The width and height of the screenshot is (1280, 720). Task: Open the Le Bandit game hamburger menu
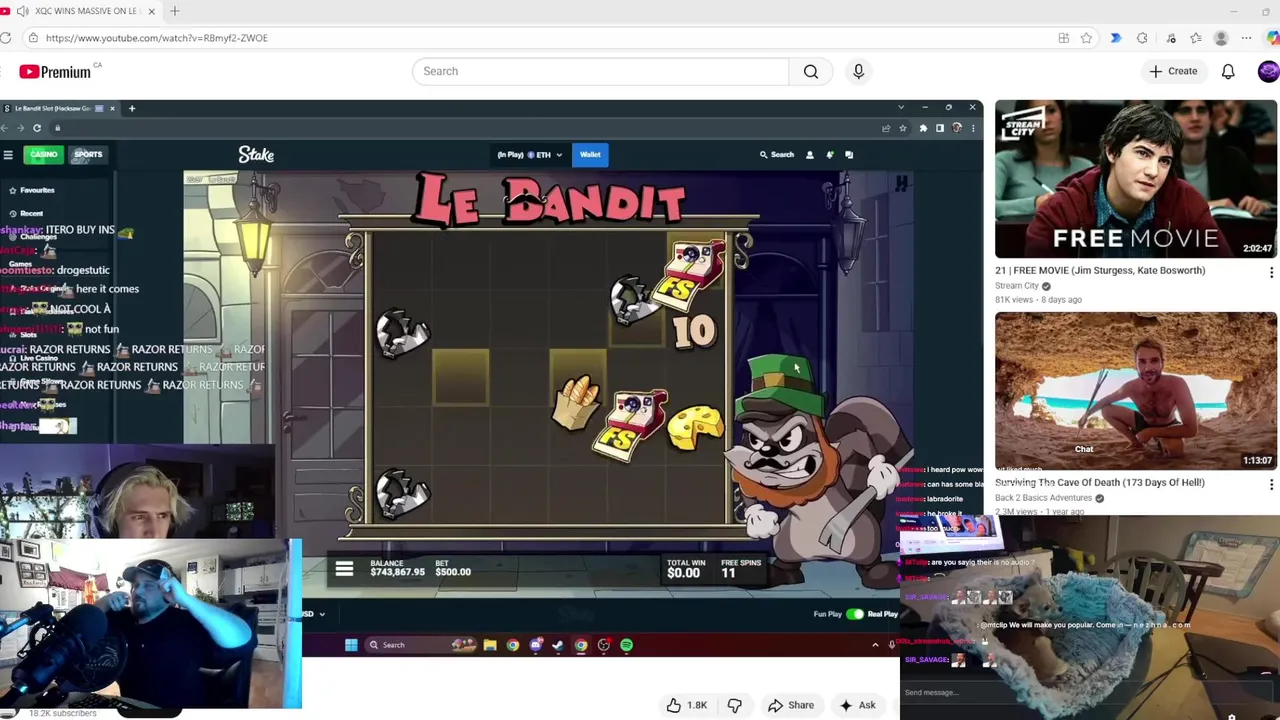(x=344, y=570)
